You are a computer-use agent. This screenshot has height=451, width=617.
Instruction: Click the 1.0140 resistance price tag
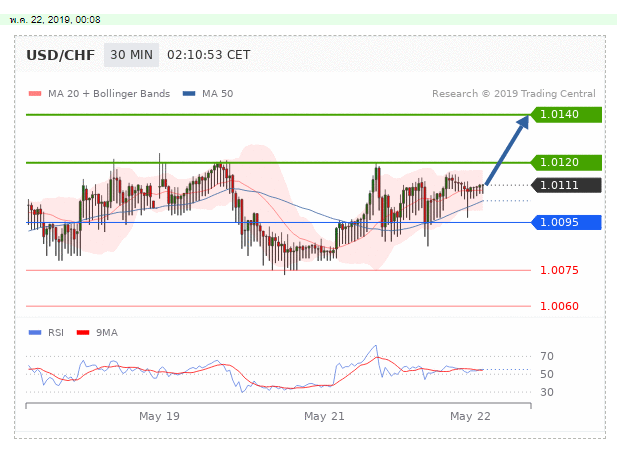click(x=566, y=115)
